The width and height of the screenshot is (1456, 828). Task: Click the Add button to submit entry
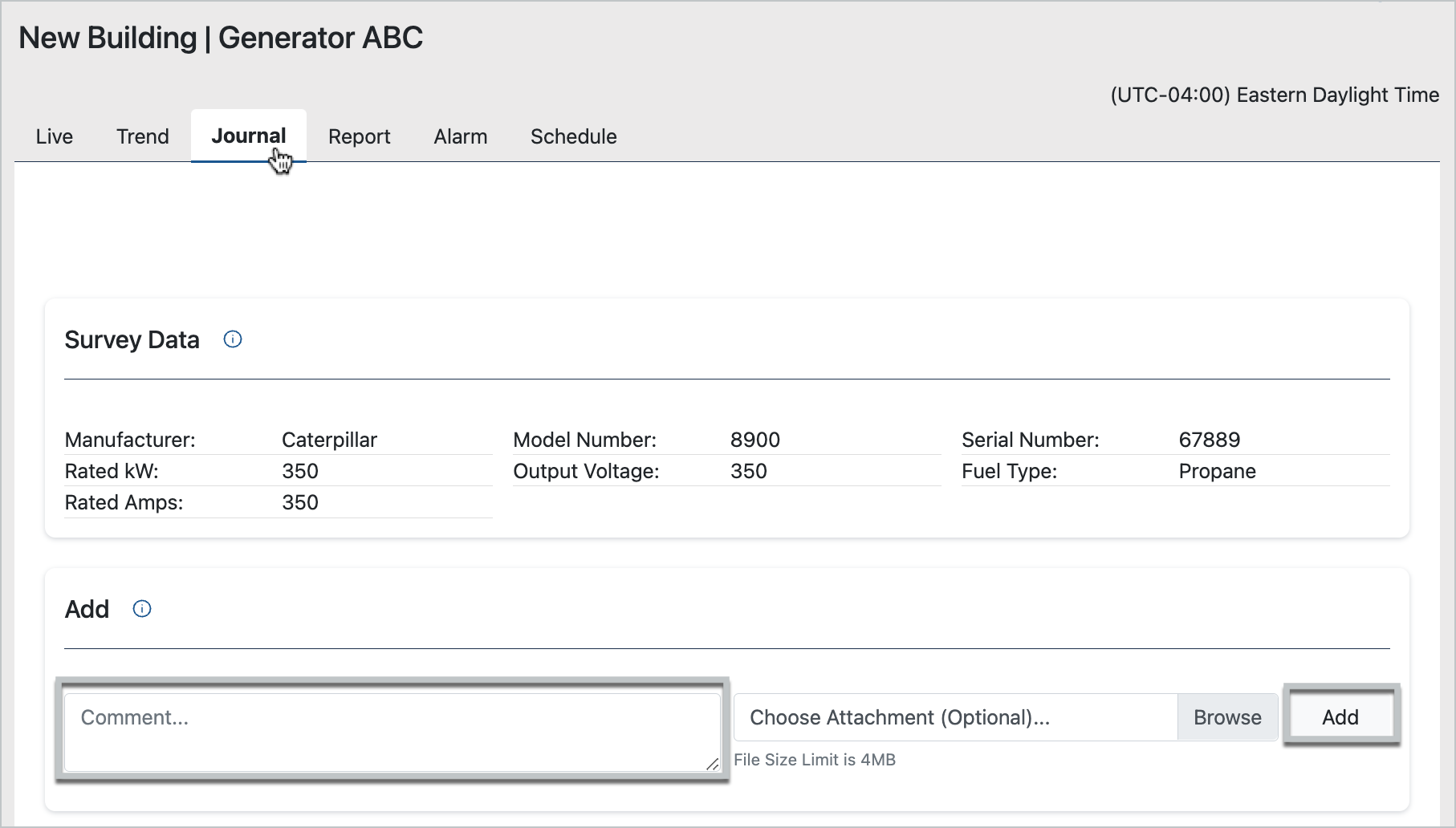pyautogui.click(x=1340, y=716)
